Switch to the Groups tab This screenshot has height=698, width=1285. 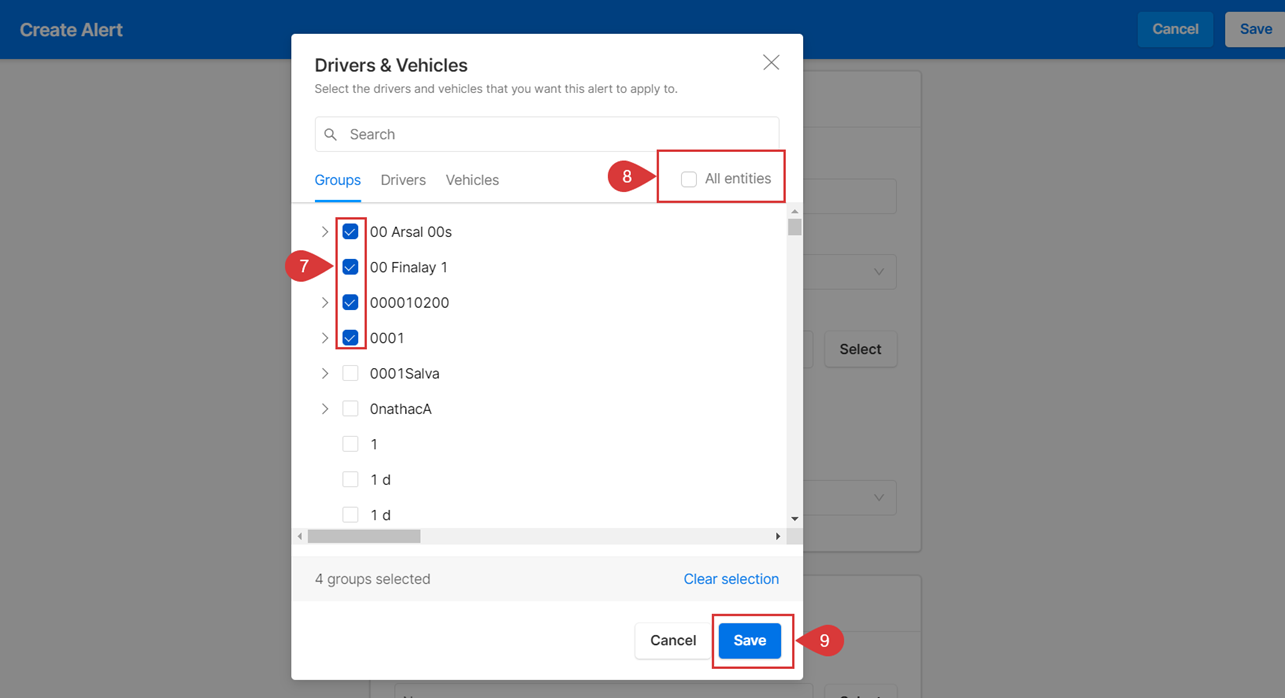[x=338, y=180]
